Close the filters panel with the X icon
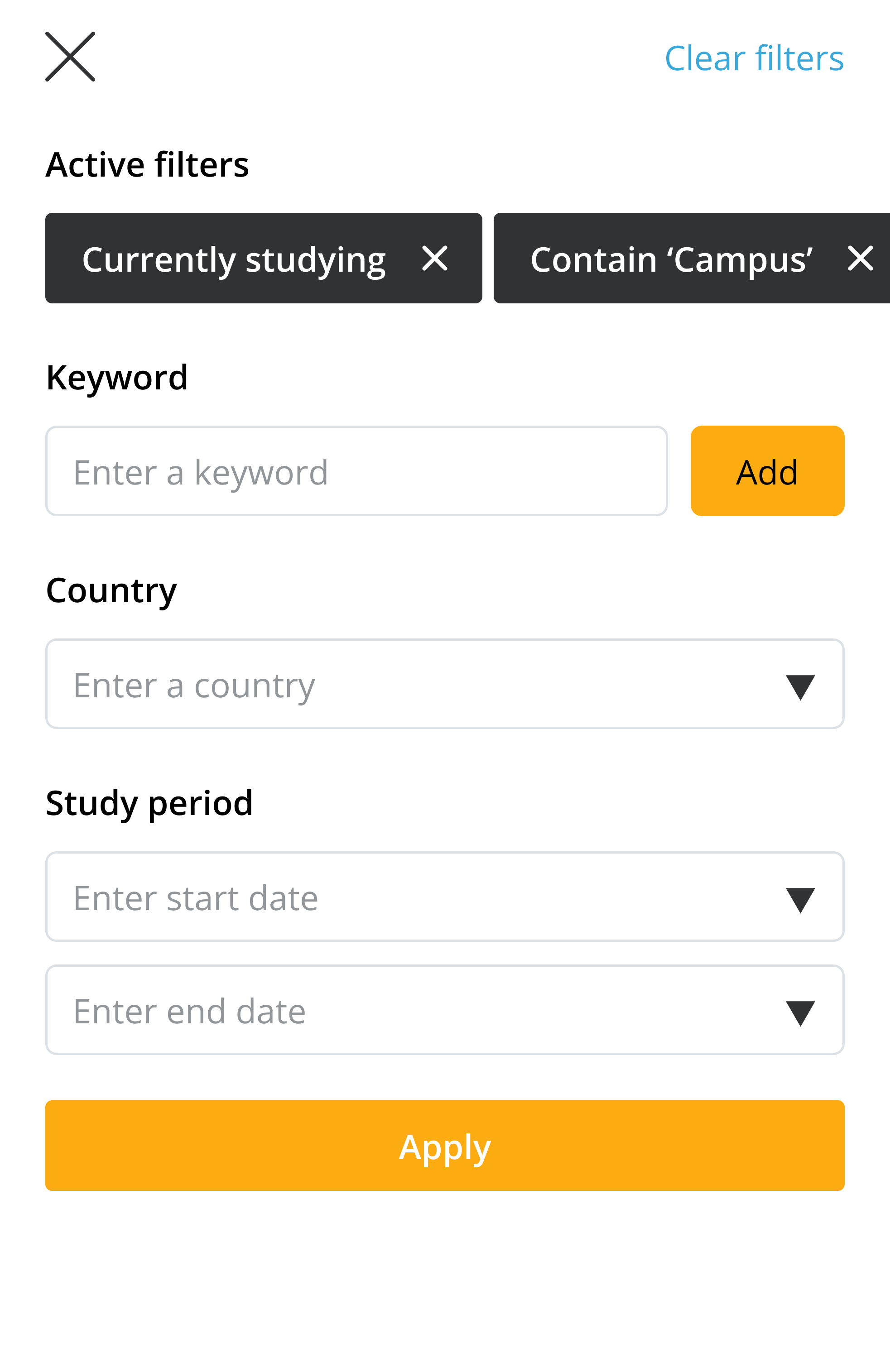 tap(70, 57)
